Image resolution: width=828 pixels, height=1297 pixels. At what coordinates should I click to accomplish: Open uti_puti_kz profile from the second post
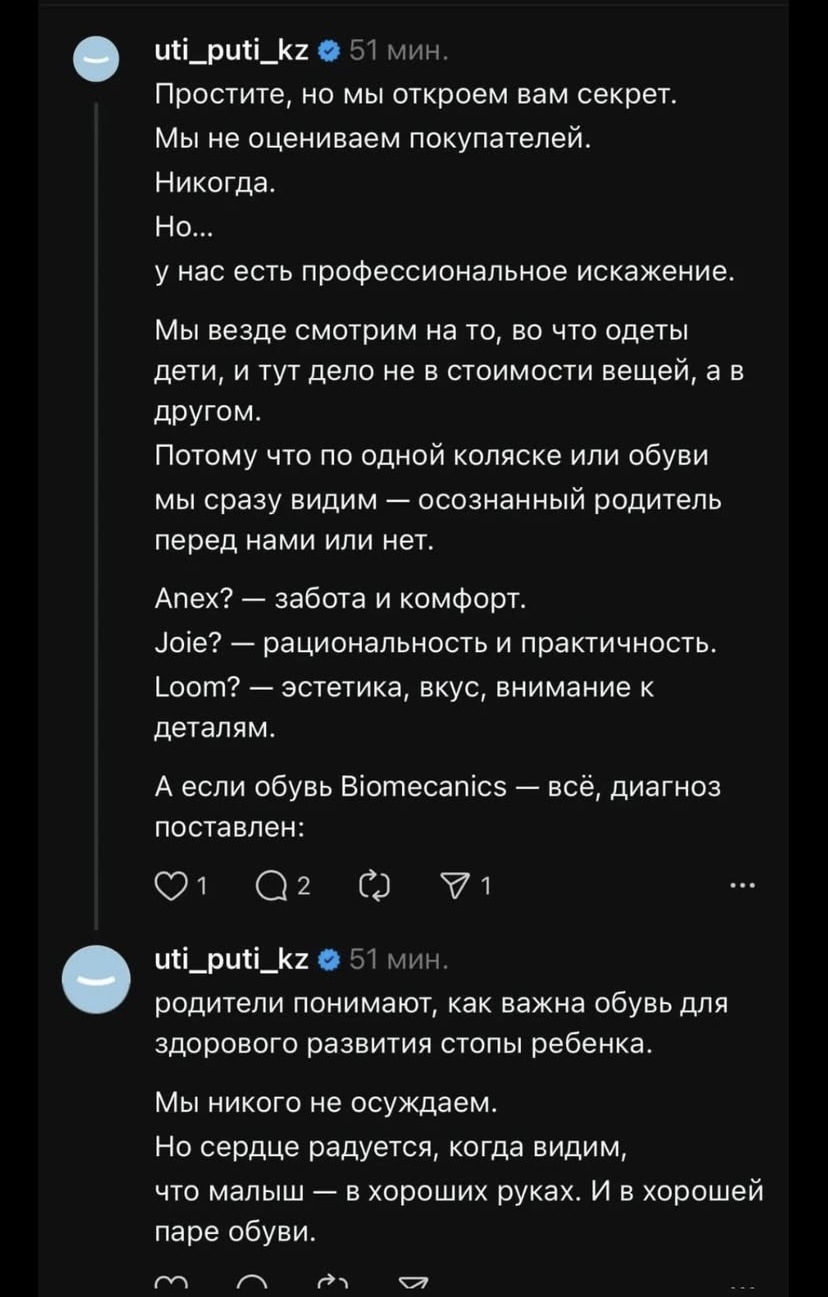(x=235, y=963)
